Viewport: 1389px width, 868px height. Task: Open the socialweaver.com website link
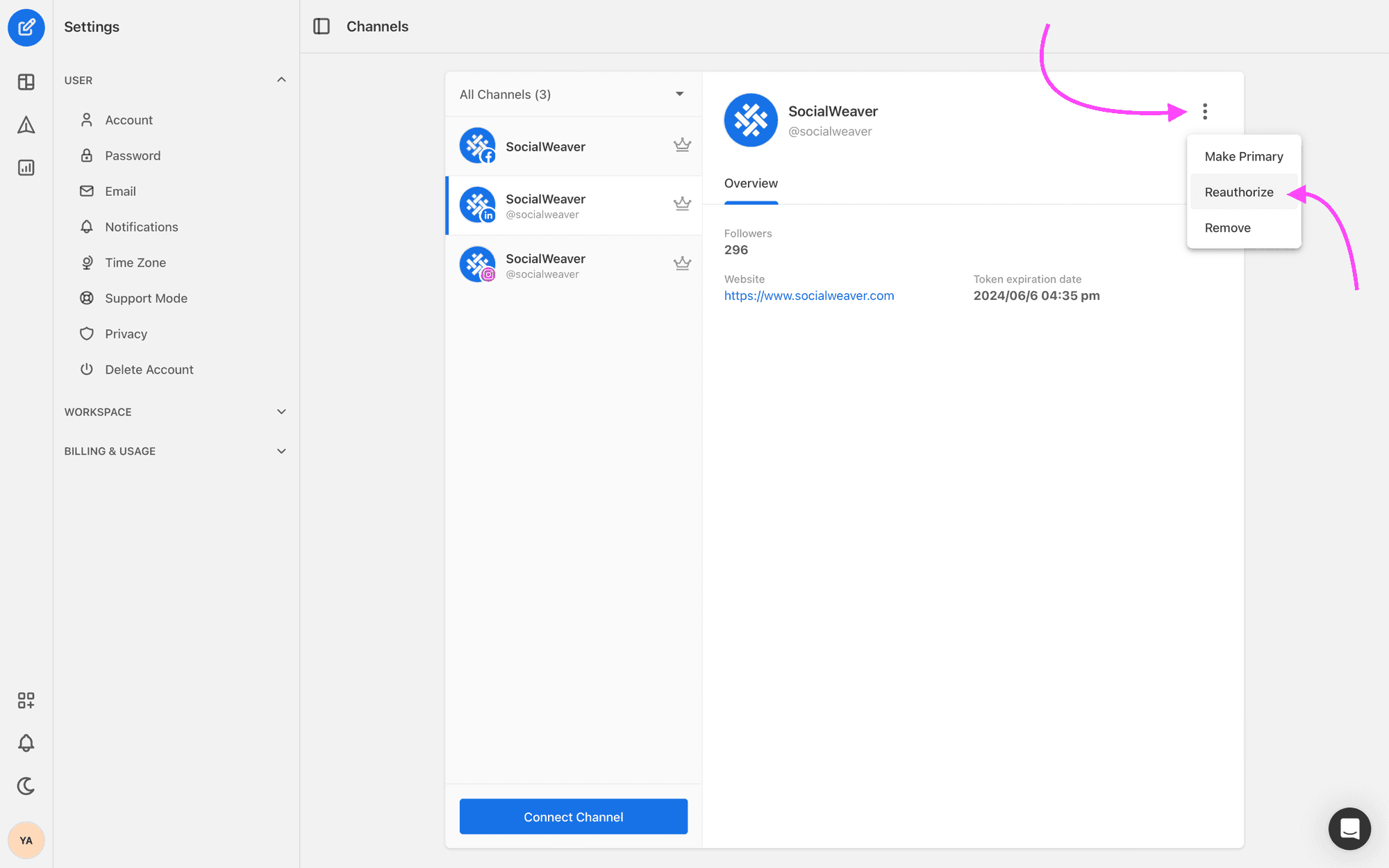point(809,296)
